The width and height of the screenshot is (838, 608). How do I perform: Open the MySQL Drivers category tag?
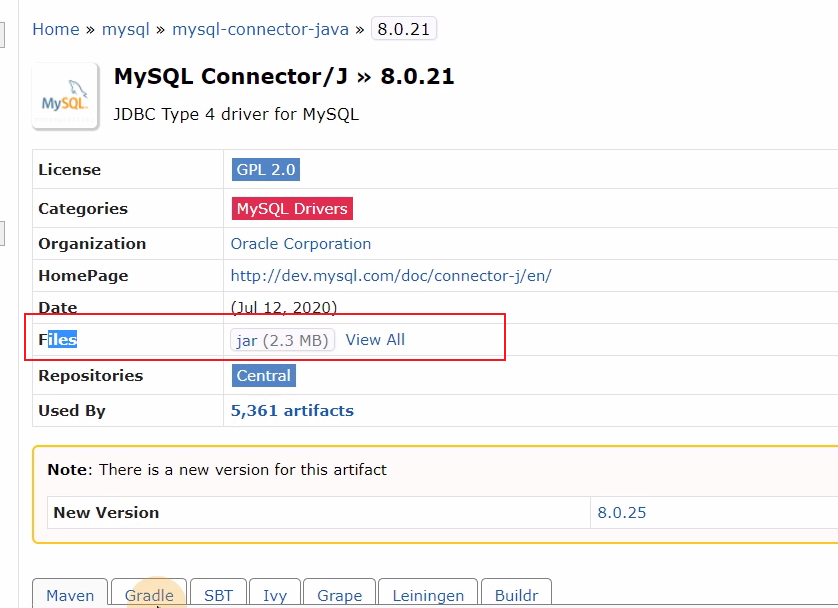(292, 208)
